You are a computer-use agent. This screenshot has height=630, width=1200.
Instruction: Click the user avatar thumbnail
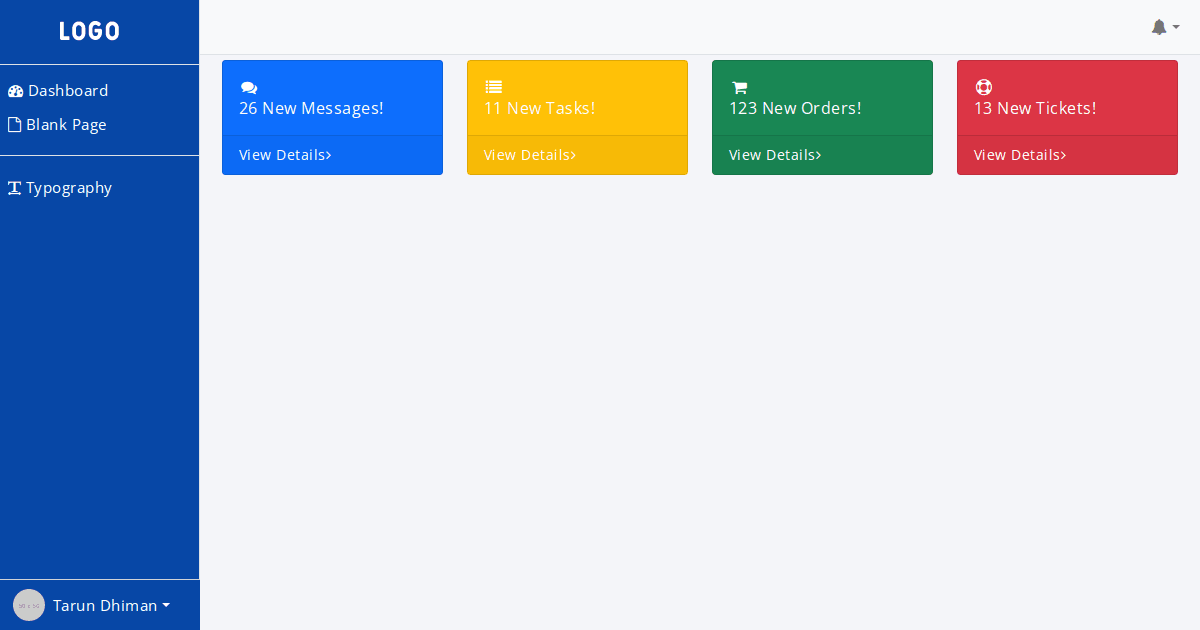tap(29, 605)
